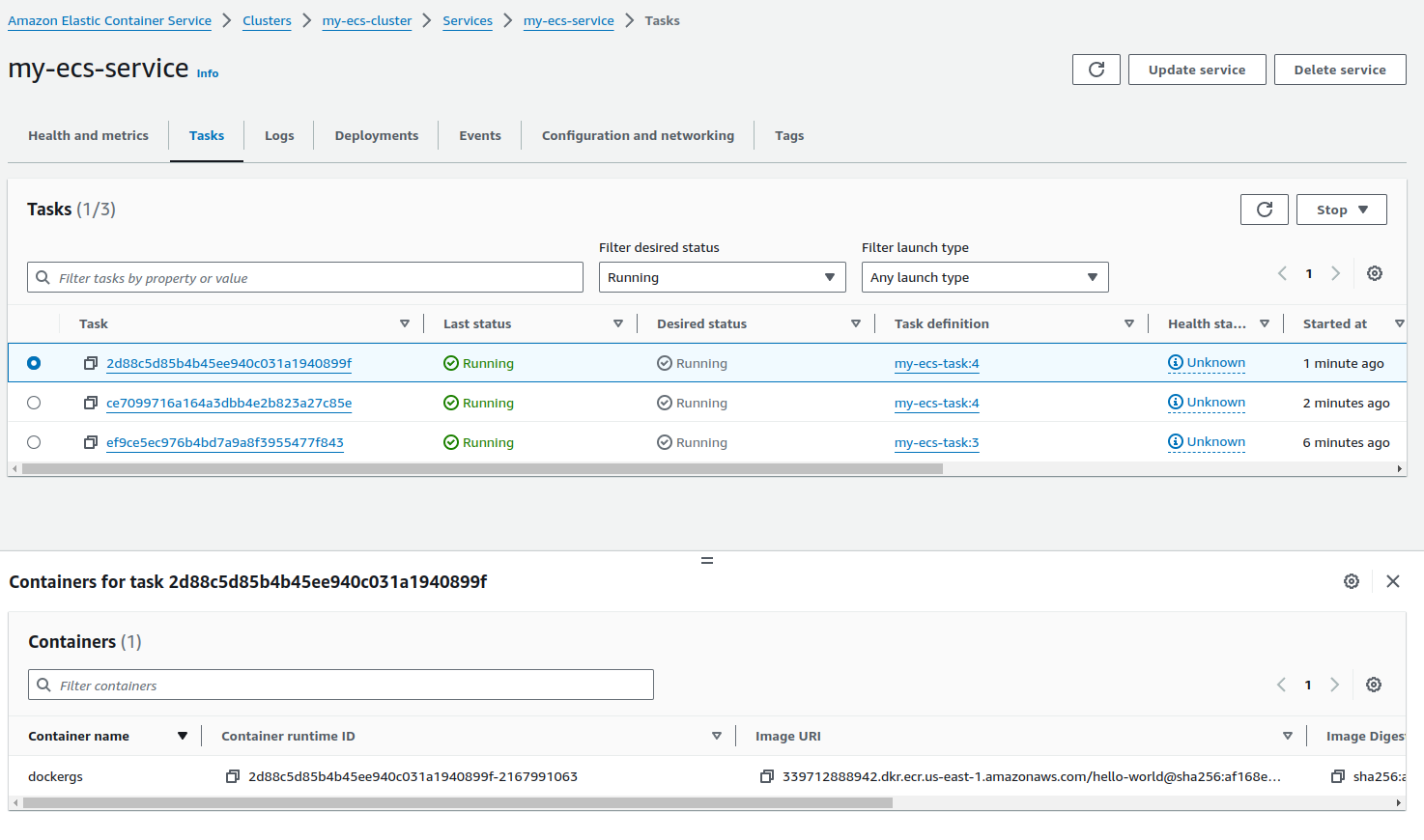Focus the Filter containers search field

(x=341, y=685)
